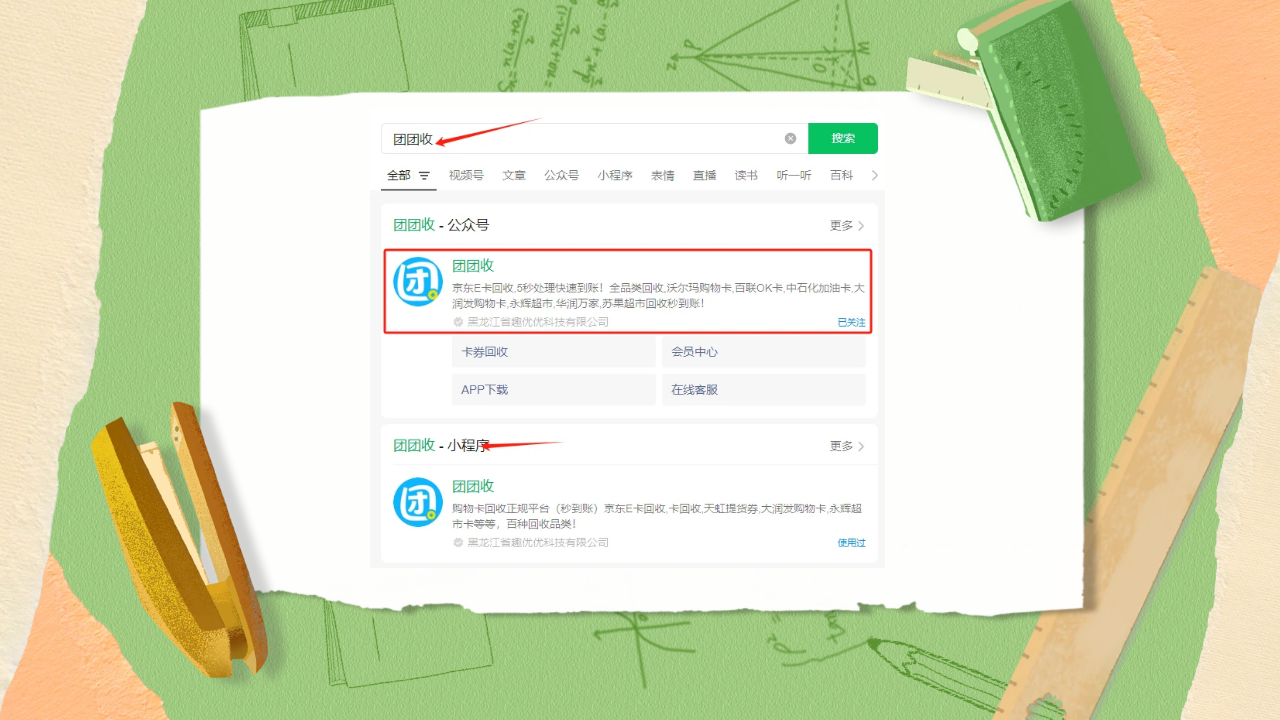The image size is (1280, 720).
Task: Click the green 搜索 search button
Action: point(843,139)
